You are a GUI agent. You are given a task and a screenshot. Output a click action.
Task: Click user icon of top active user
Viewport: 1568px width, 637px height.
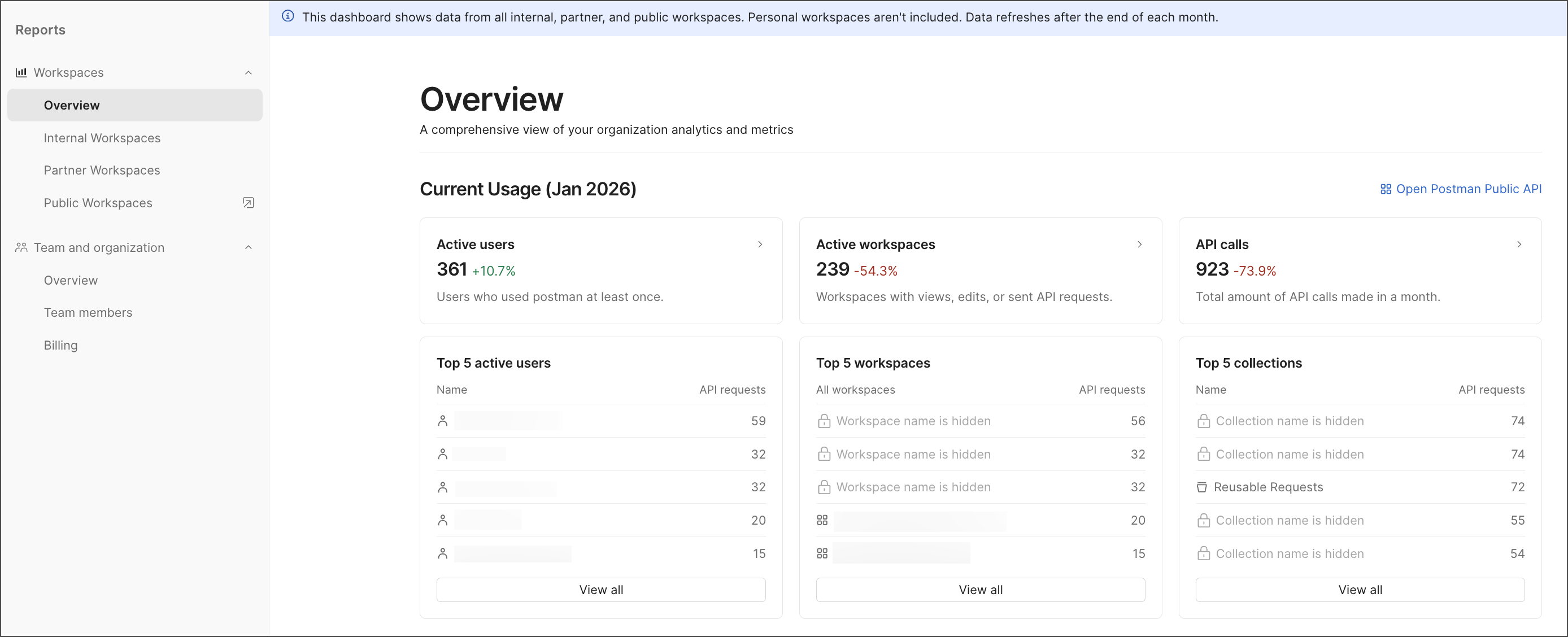(x=442, y=421)
